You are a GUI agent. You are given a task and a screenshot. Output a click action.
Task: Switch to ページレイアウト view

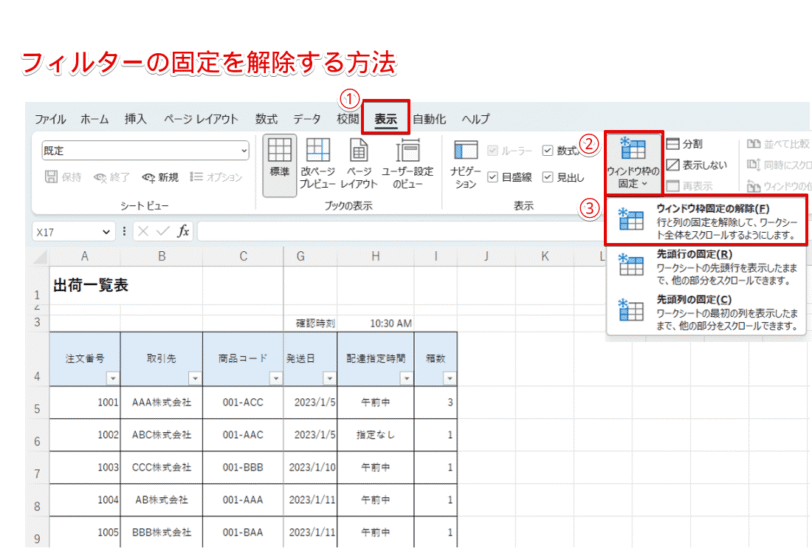tap(359, 165)
